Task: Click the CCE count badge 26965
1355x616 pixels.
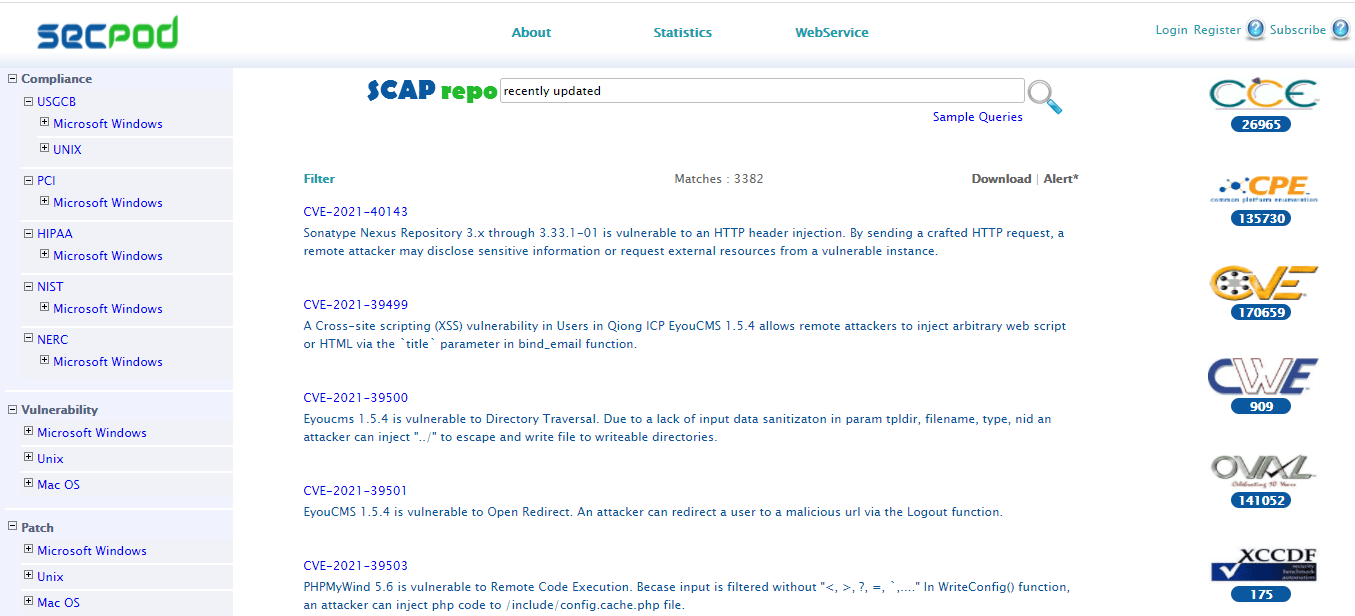Action: coord(1261,125)
